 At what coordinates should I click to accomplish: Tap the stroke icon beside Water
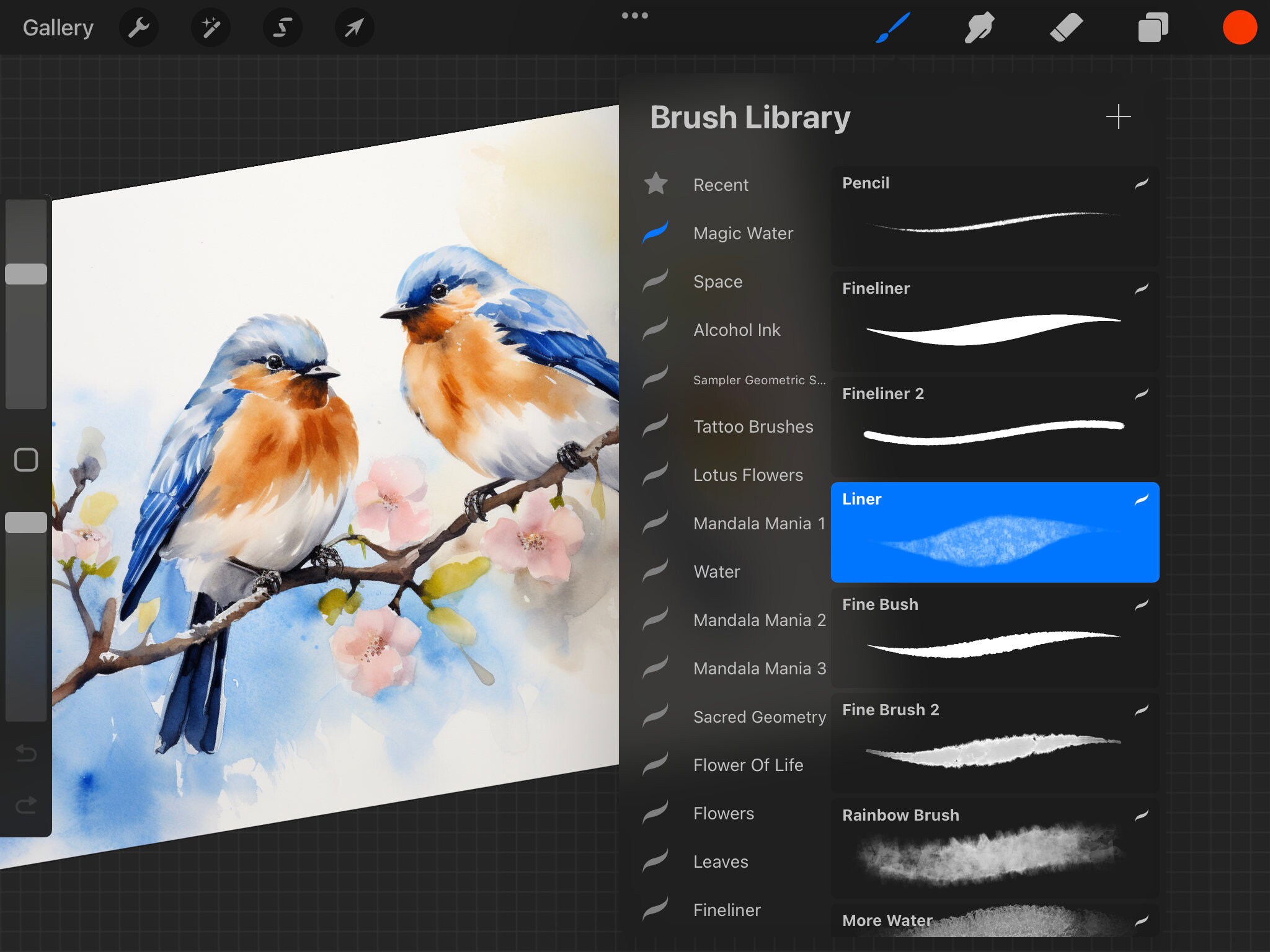click(655, 571)
